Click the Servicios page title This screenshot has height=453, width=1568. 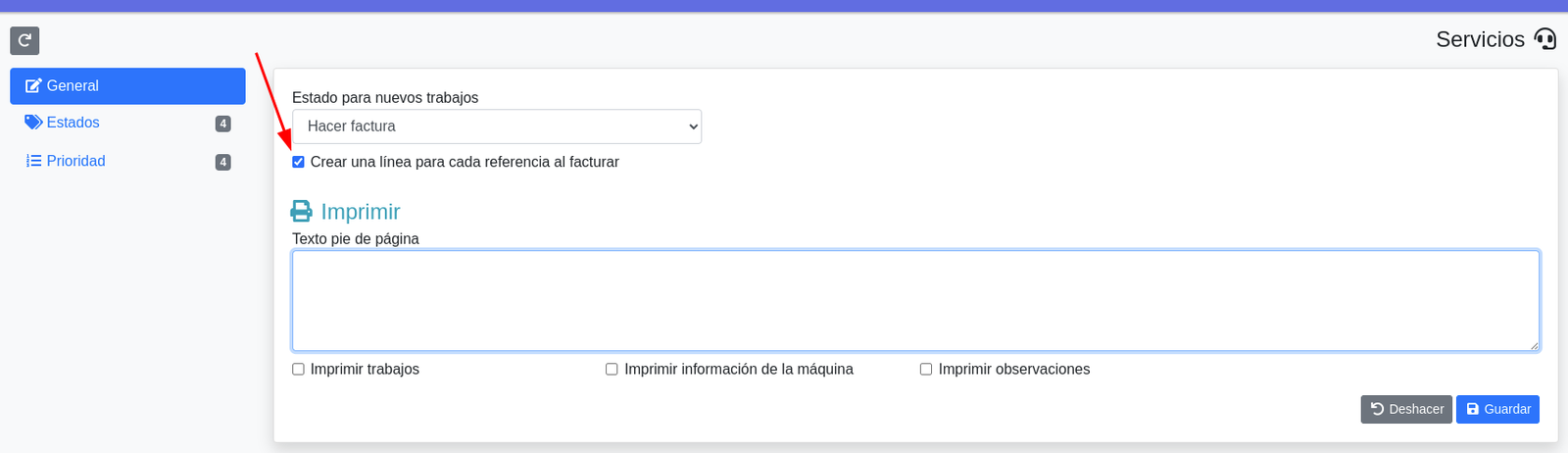click(1480, 39)
